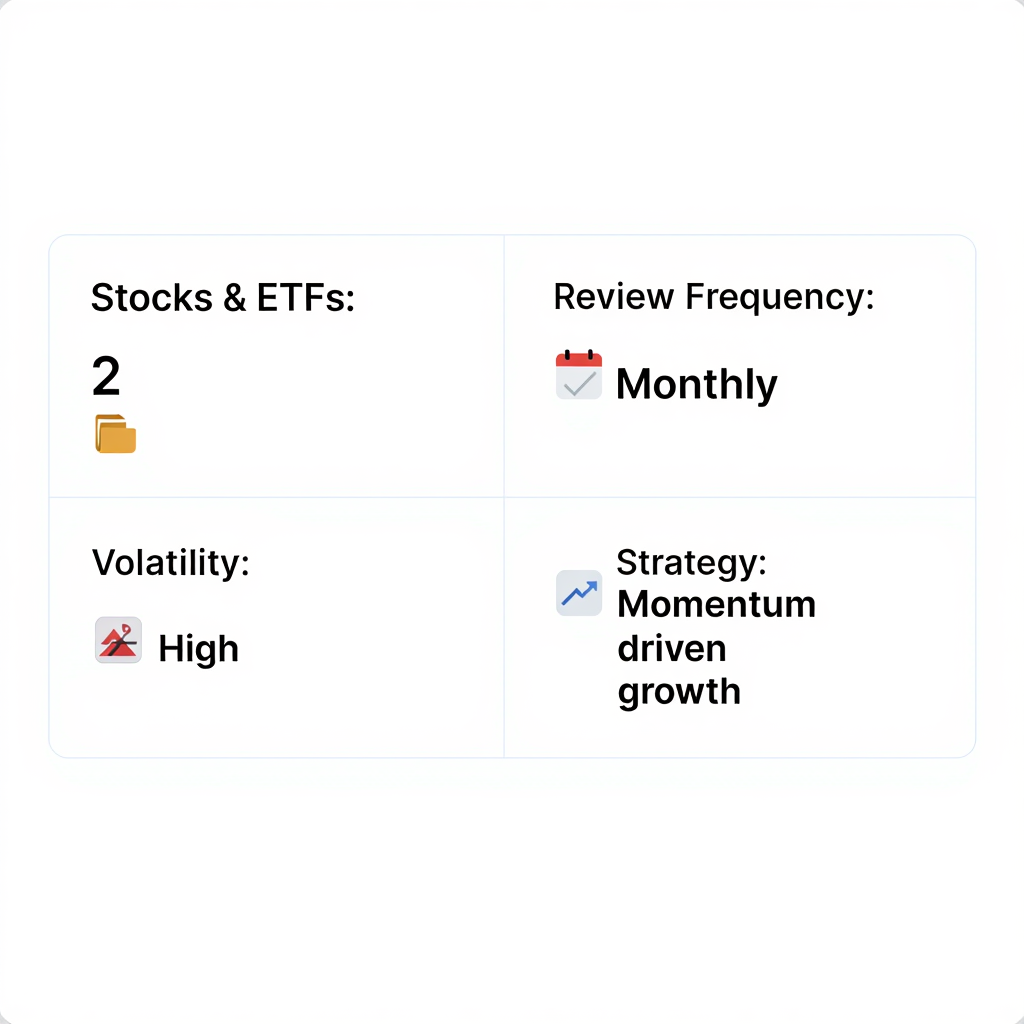
Task: Select the Volatility label
Action: point(170,562)
